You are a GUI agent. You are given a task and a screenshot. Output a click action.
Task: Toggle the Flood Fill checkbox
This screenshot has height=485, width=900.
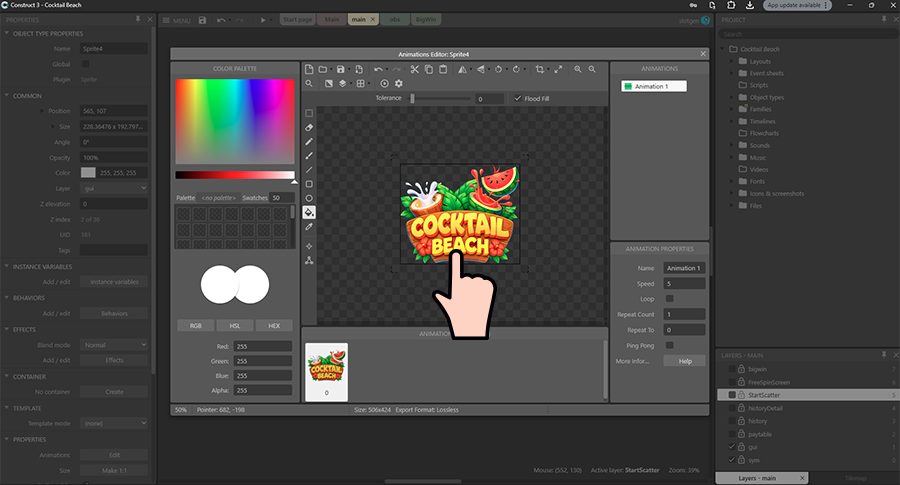pos(518,98)
